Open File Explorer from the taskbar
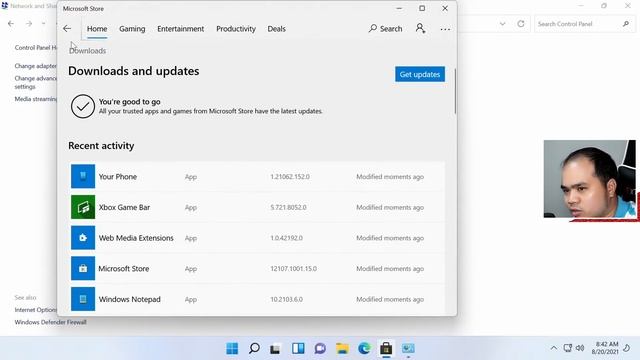 click(x=342, y=348)
